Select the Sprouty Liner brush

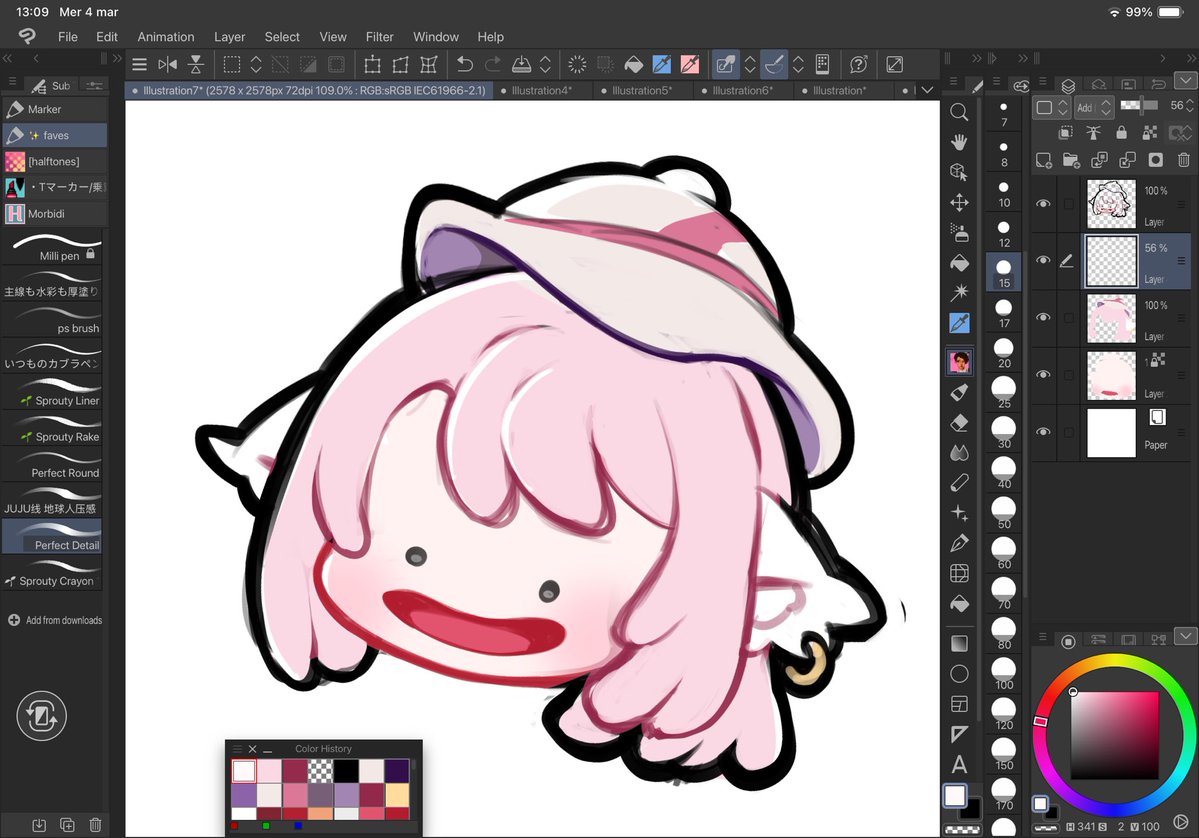[x=52, y=393]
